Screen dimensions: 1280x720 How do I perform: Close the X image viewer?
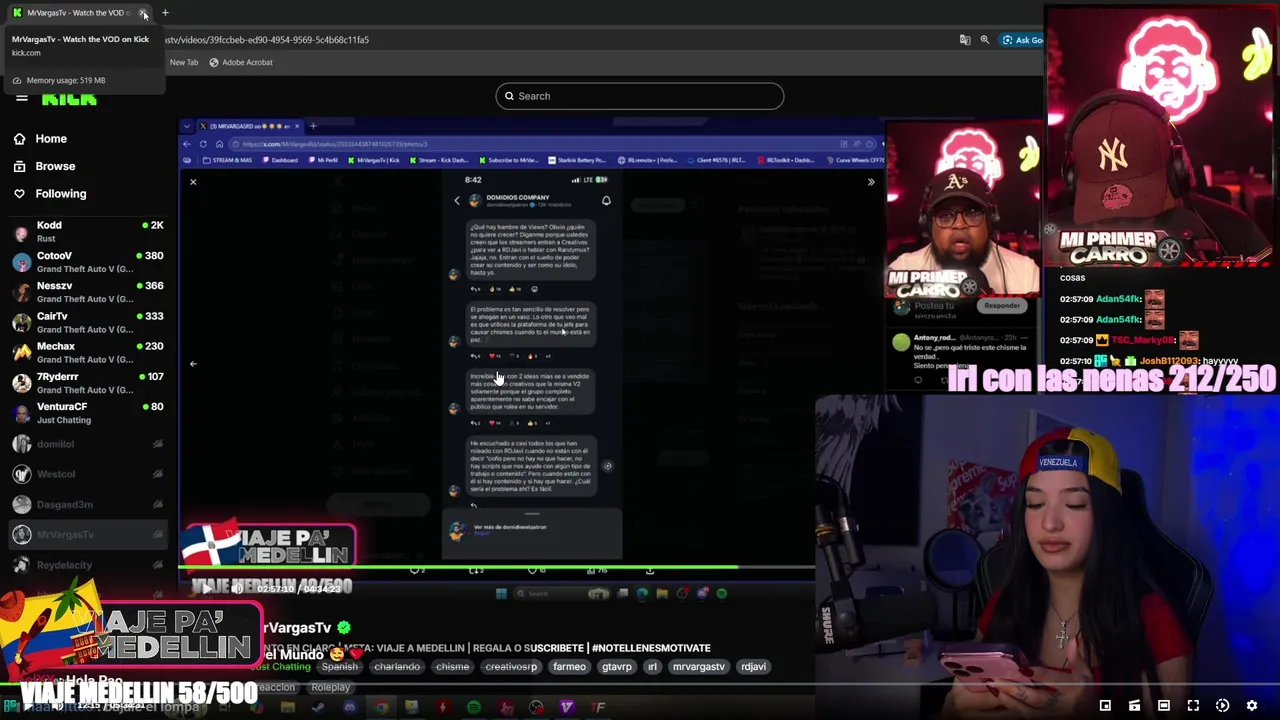(x=193, y=182)
